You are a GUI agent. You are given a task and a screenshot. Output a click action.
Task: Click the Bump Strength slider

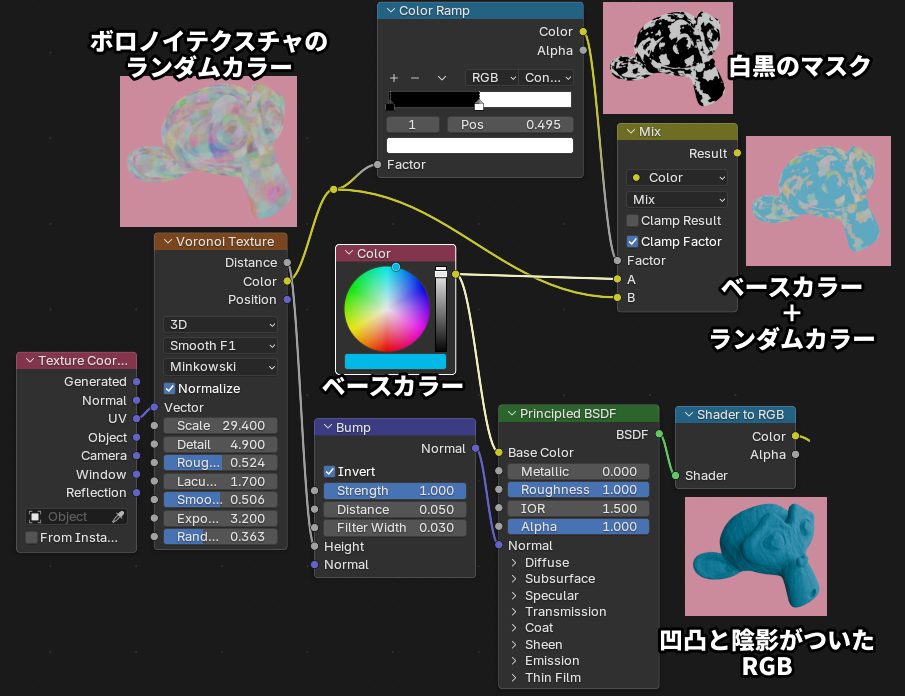coord(394,491)
